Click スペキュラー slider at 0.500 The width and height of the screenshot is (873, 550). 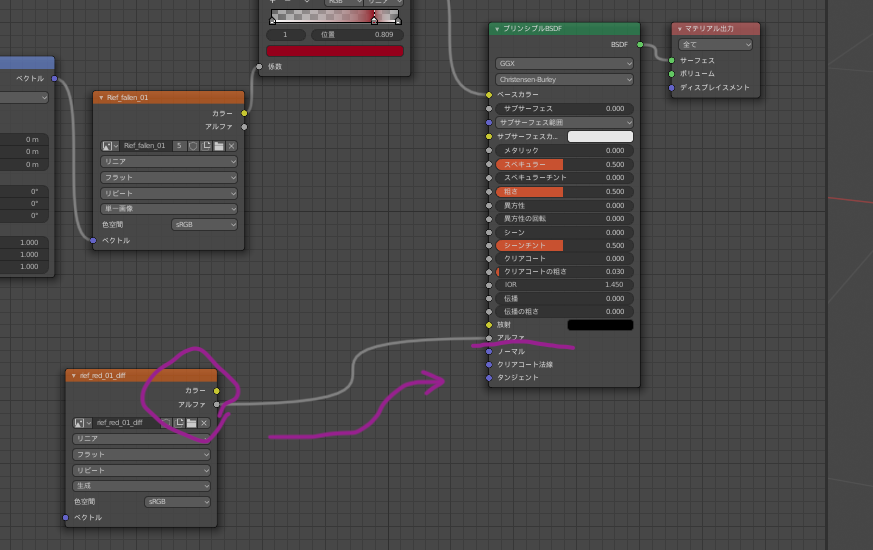(564, 164)
